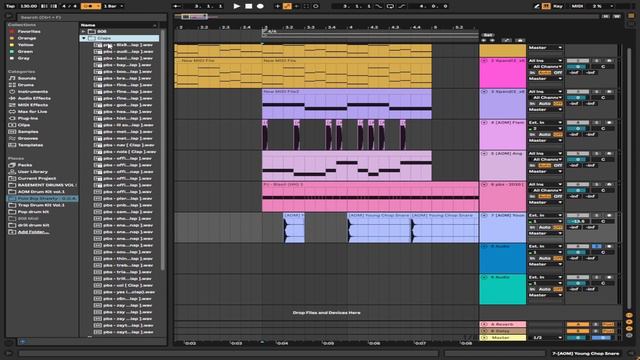Open Master 1/2 output dropdown
The height and width of the screenshot is (360, 640).
coord(545,338)
